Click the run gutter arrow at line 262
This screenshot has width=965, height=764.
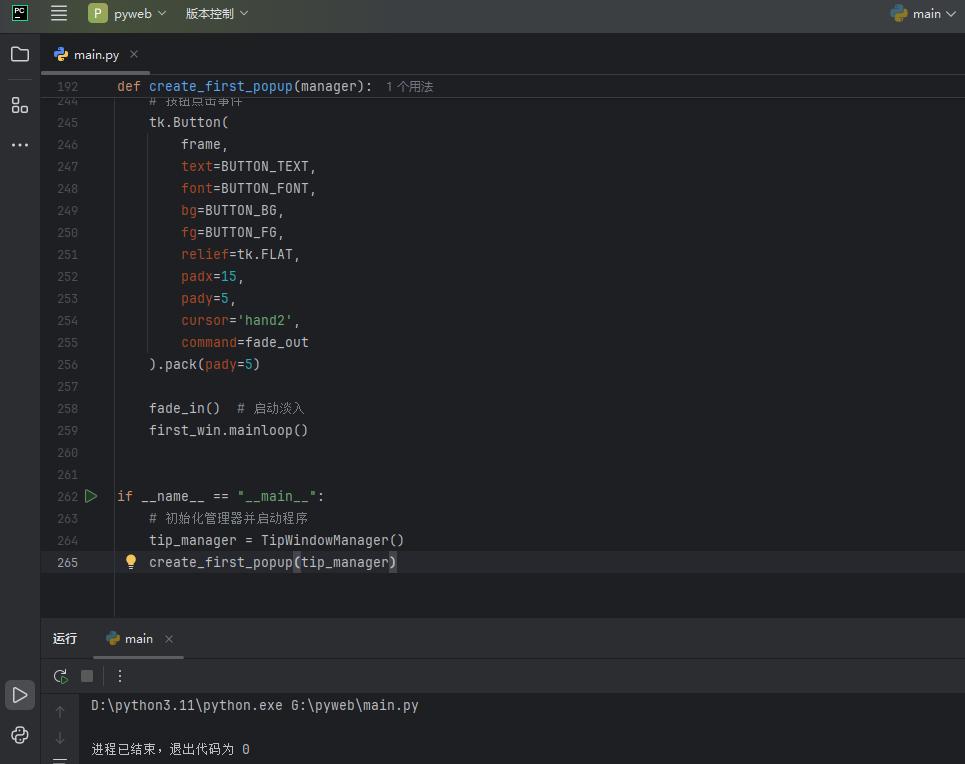point(91,496)
